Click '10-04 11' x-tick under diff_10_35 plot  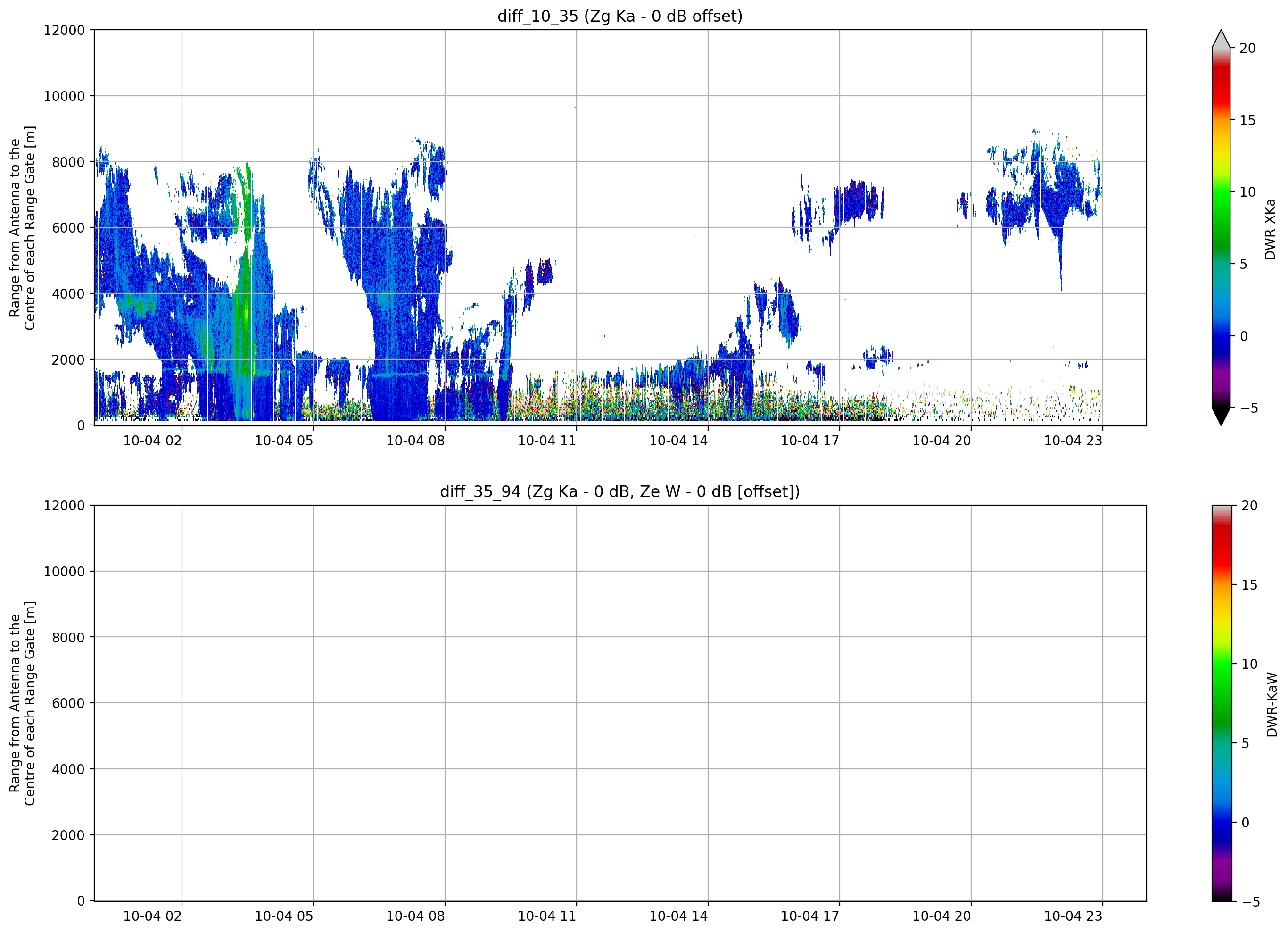(547, 441)
